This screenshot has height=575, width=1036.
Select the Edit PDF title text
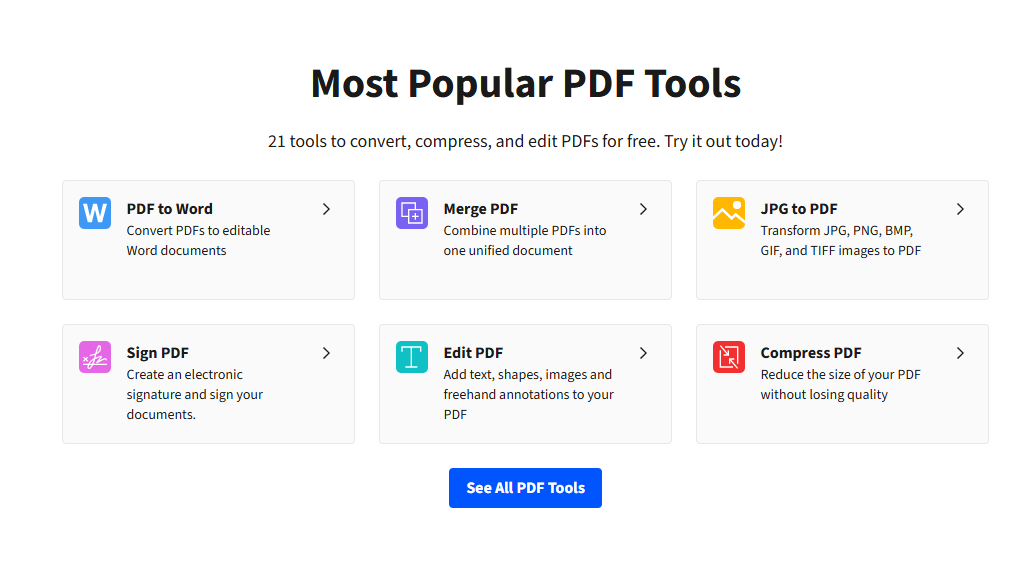(473, 353)
